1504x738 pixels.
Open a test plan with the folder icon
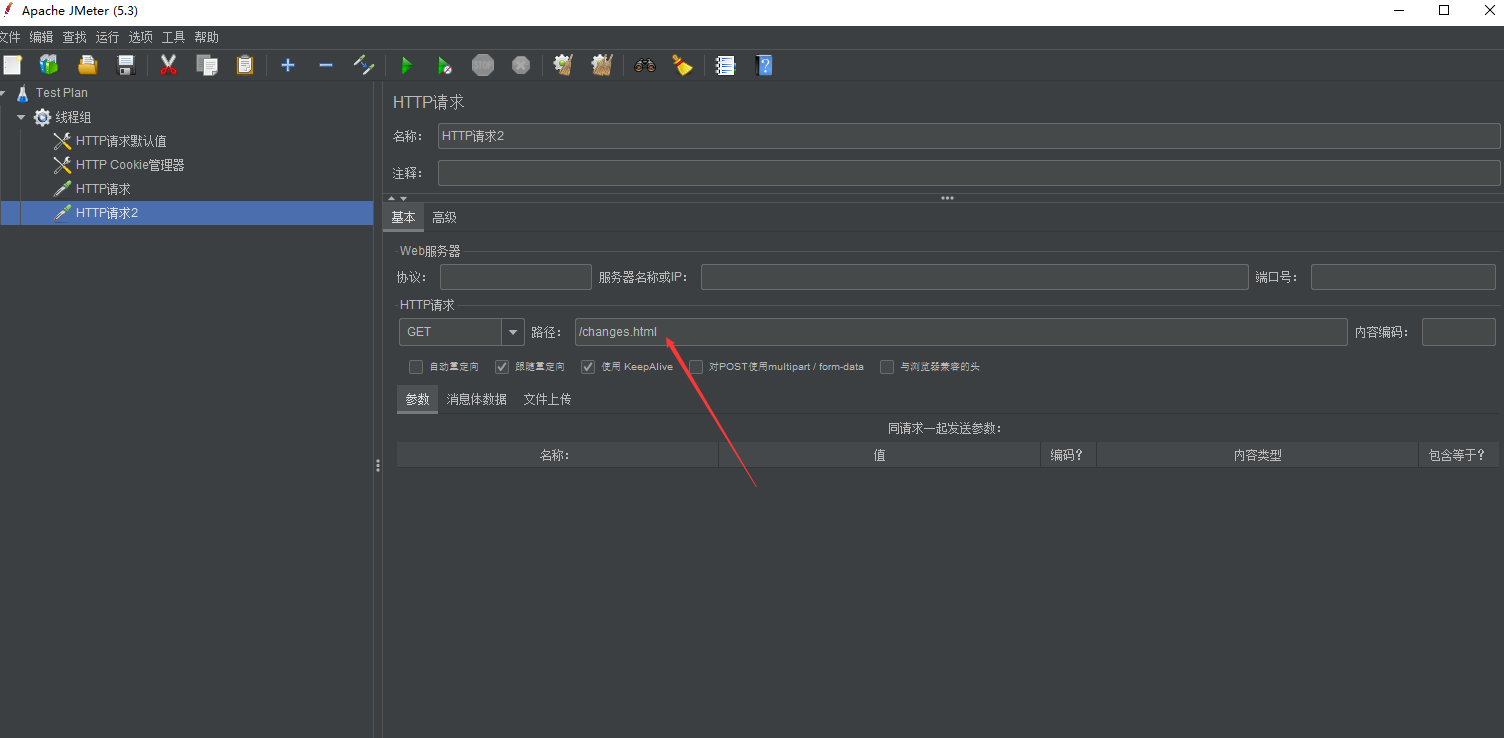tap(87, 65)
